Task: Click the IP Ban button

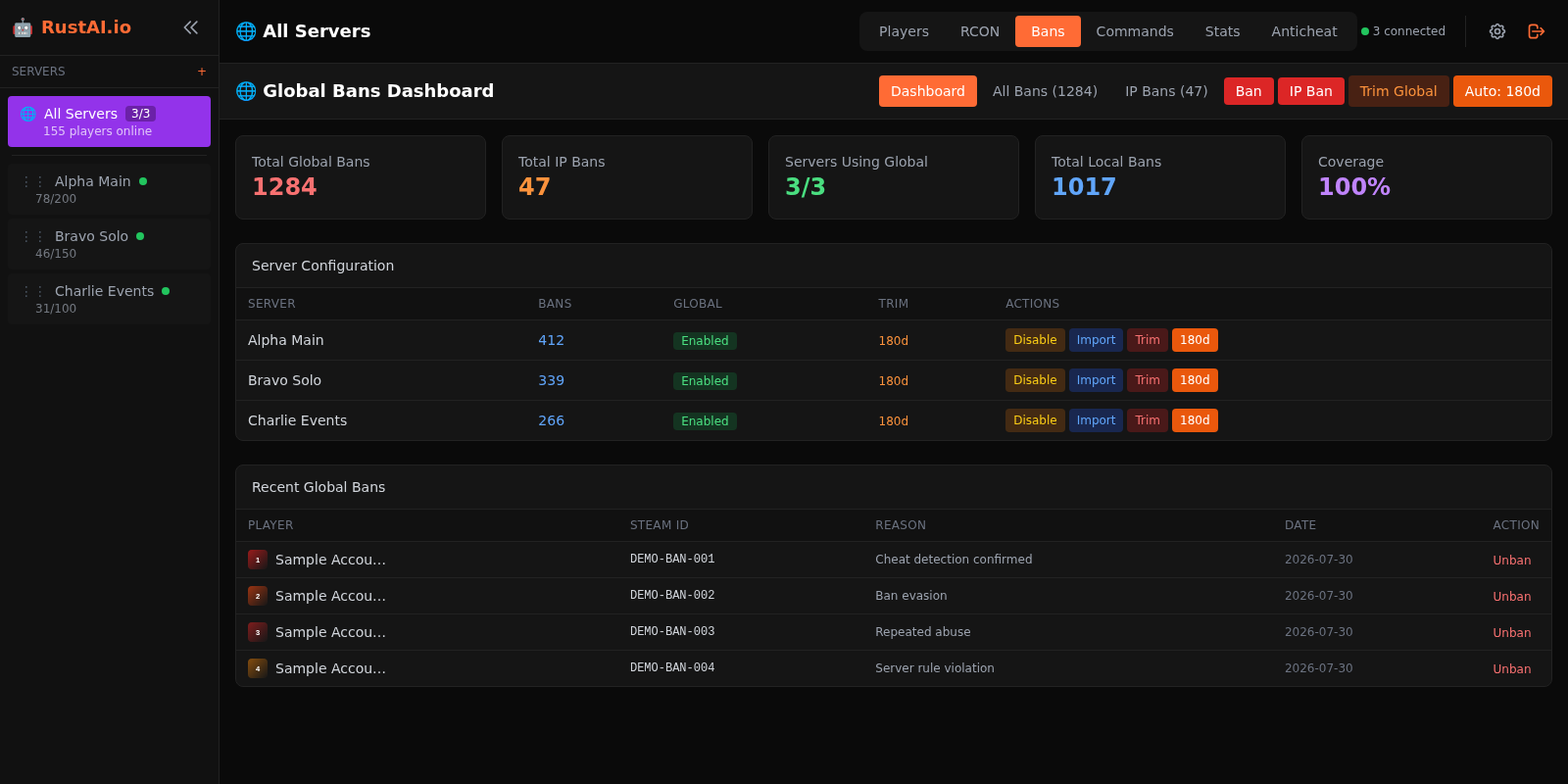Action: pos(1311,91)
